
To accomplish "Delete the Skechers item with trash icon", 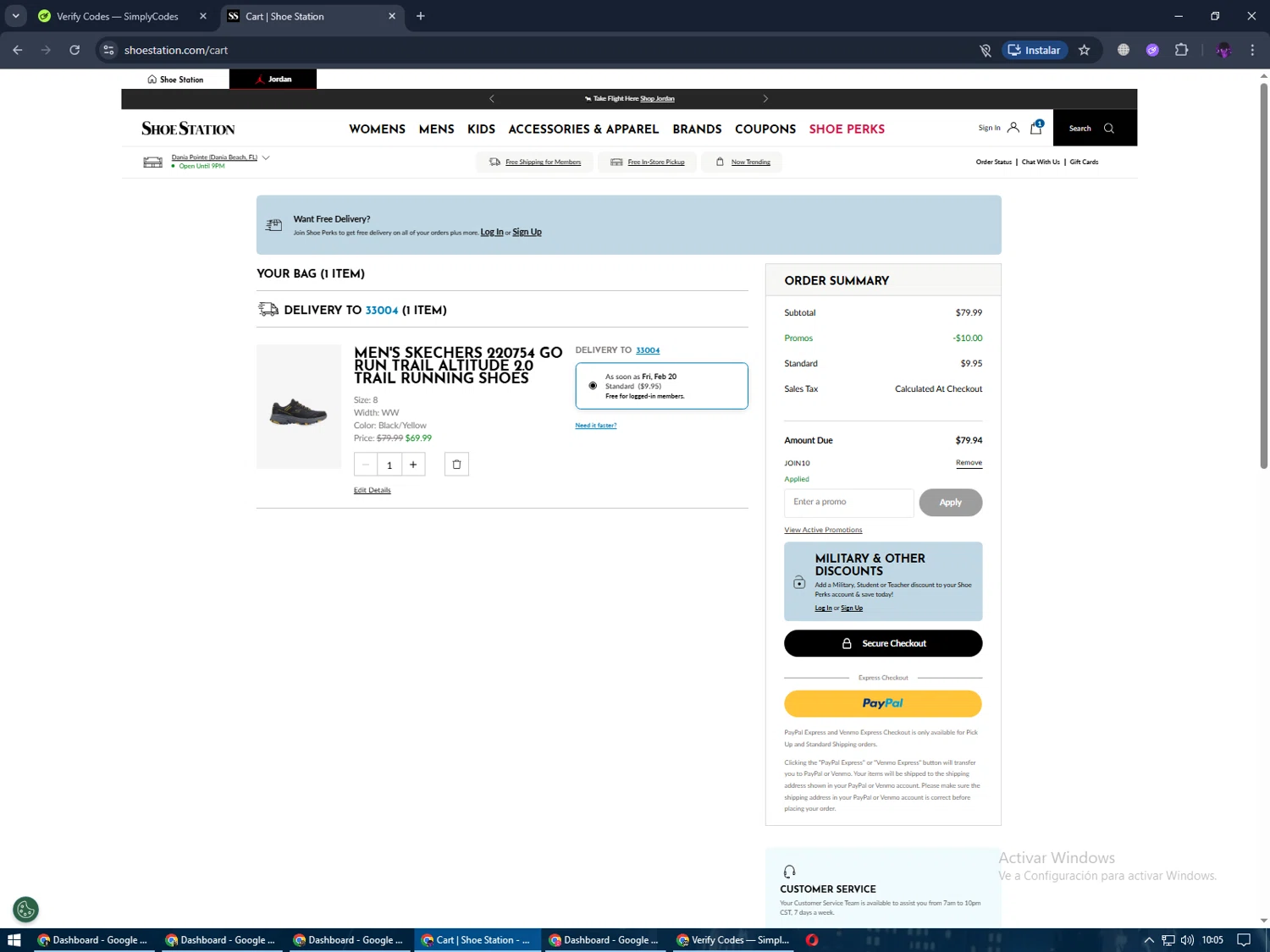I will click(456, 464).
